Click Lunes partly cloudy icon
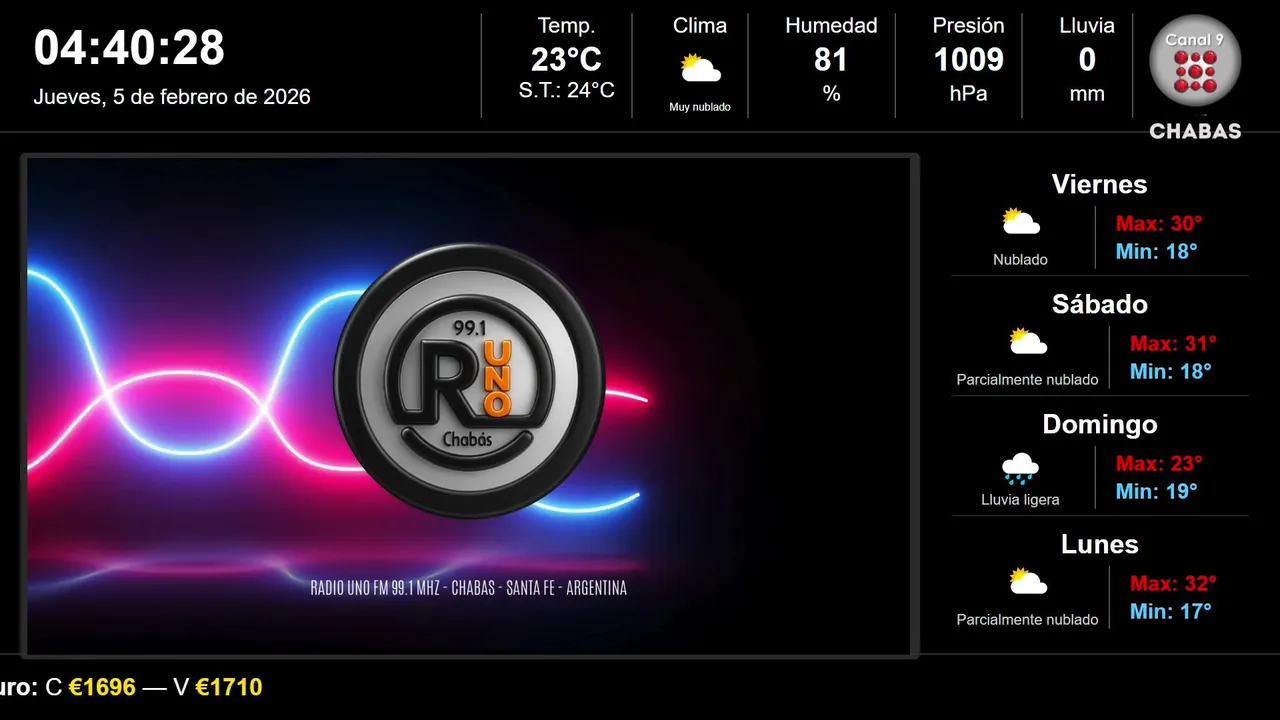Viewport: 1280px width, 720px height. click(1028, 582)
